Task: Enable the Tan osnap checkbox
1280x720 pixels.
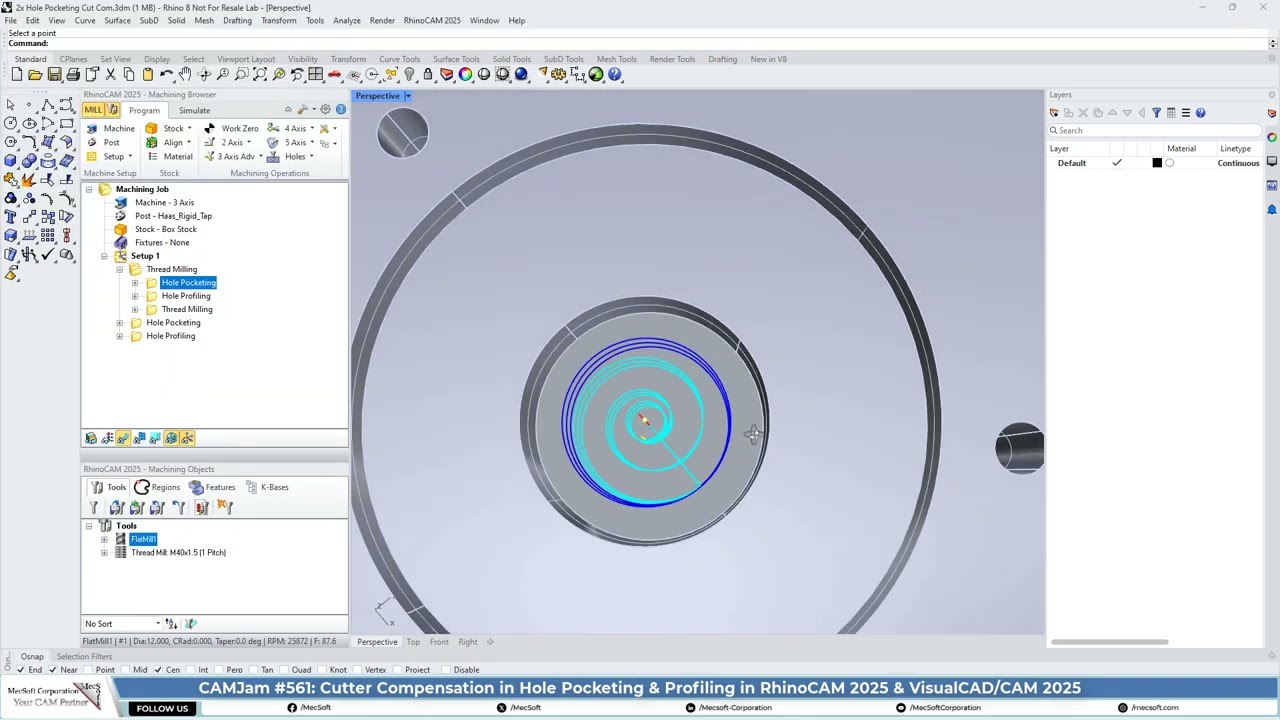Action: point(254,670)
